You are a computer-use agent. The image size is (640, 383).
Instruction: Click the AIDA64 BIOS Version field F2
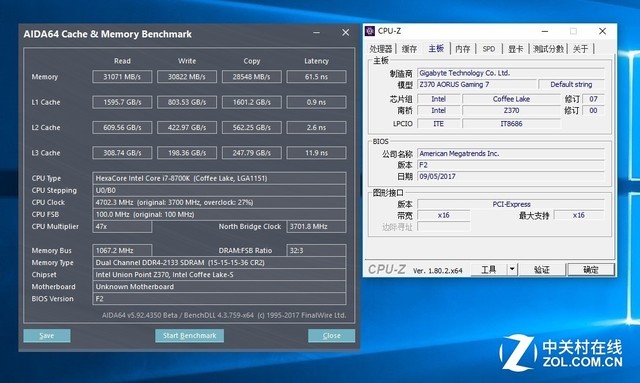pos(219,299)
